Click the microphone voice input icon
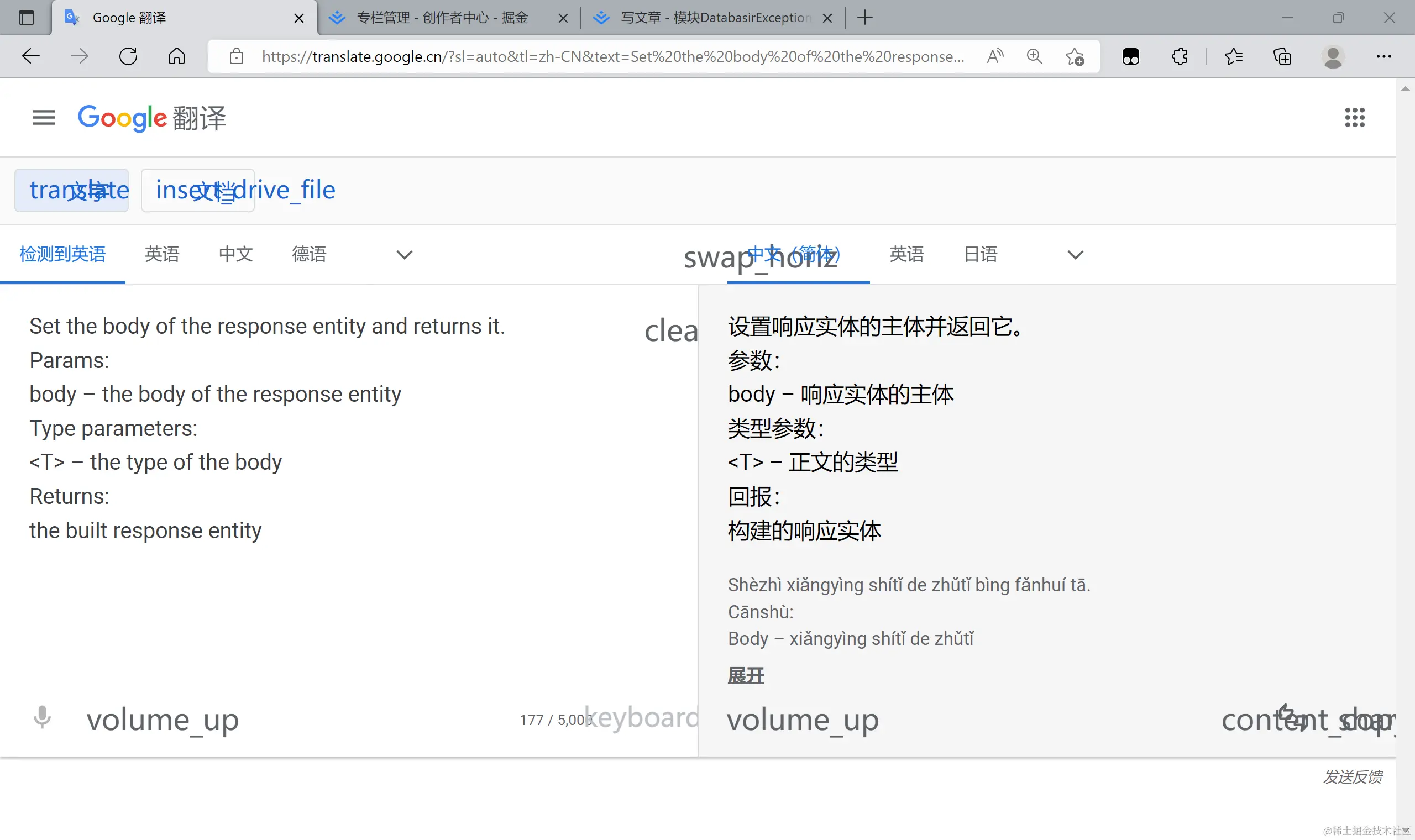 coord(42,718)
